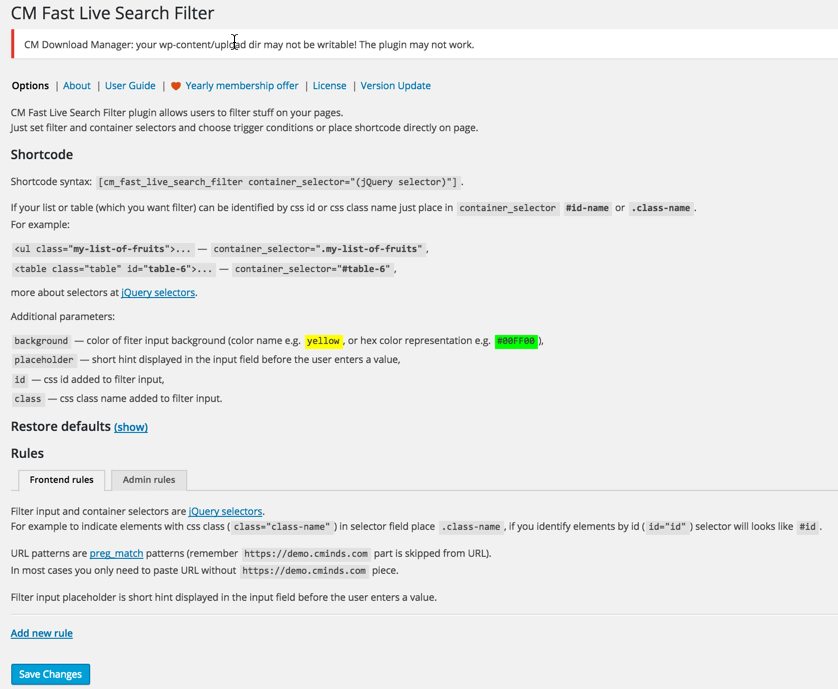Select the Options menu item
This screenshot has height=689, width=838.
(30, 86)
